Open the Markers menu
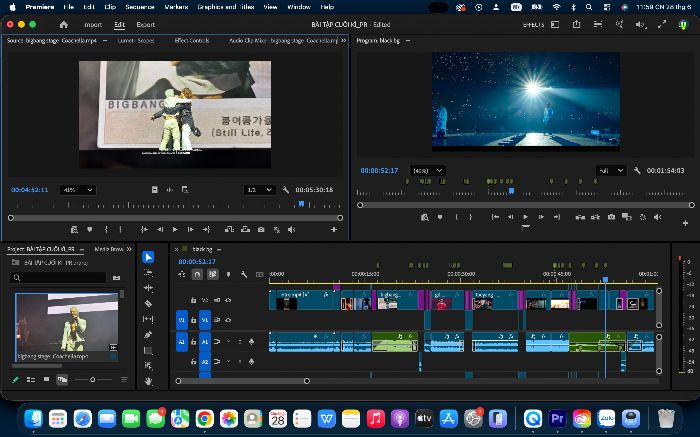 [176, 7]
